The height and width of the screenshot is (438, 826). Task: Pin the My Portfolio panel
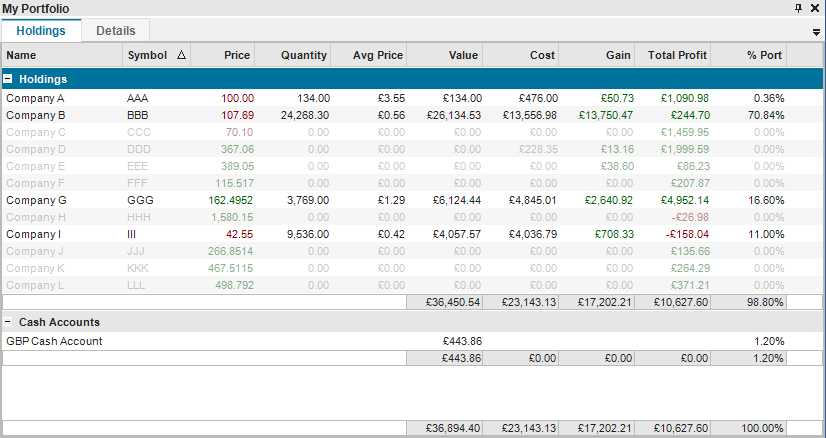pos(798,8)
